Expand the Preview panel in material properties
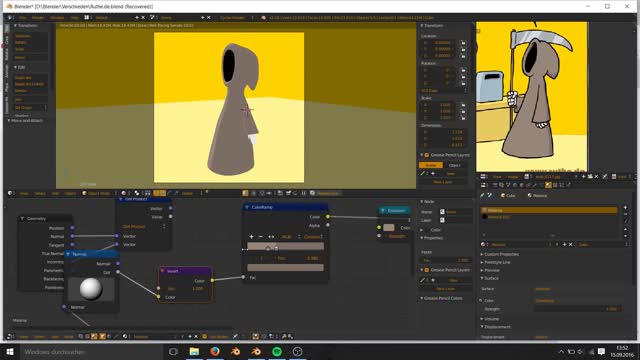Screen dimensions: 640x360 tap(491, 270)
